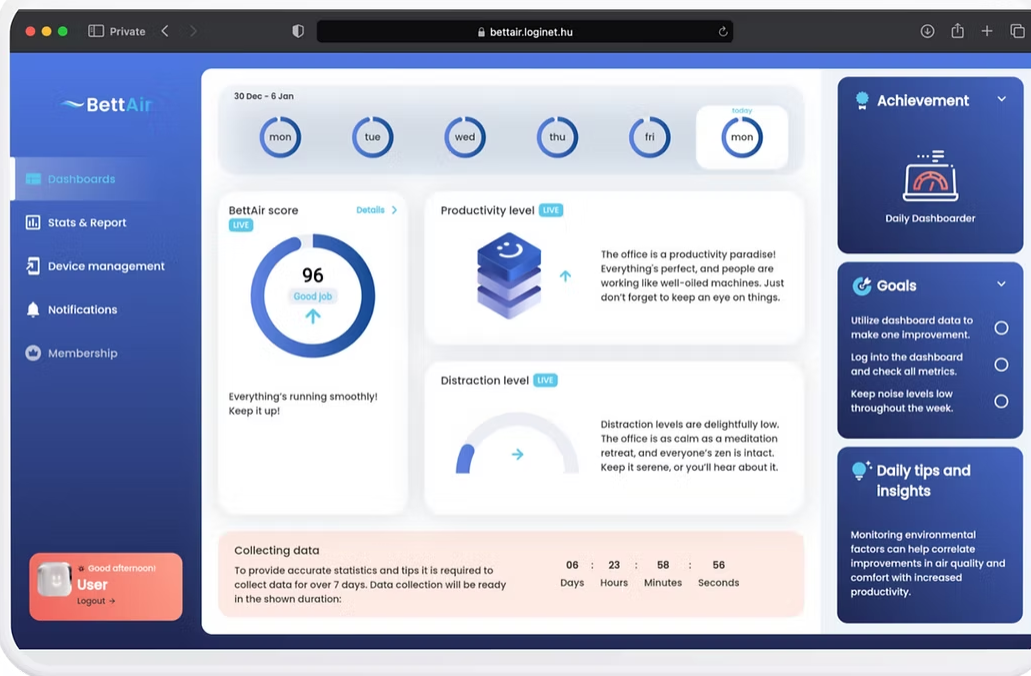Screen dimensions: 1031x676
Task: Collapse the Goals panel chevron
Action: point(1001,284)
